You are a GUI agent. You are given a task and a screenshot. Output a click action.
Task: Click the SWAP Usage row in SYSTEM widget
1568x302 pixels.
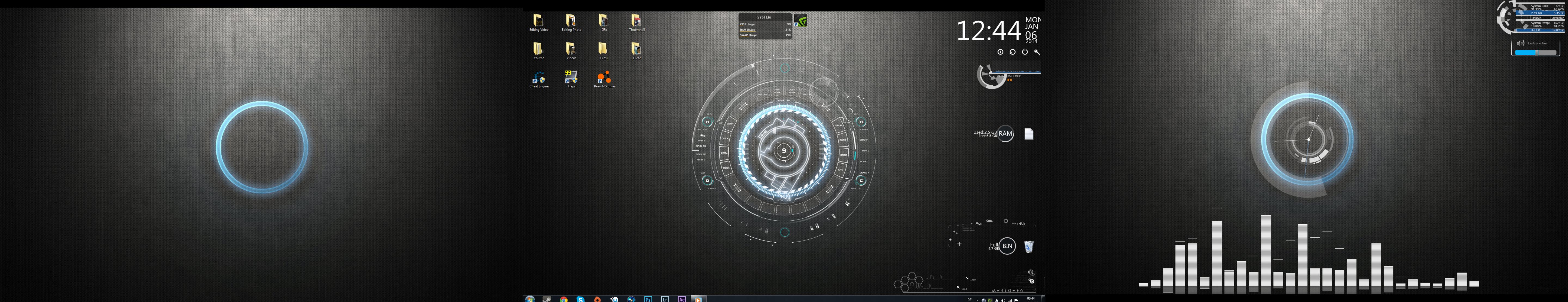pos(765,35)
